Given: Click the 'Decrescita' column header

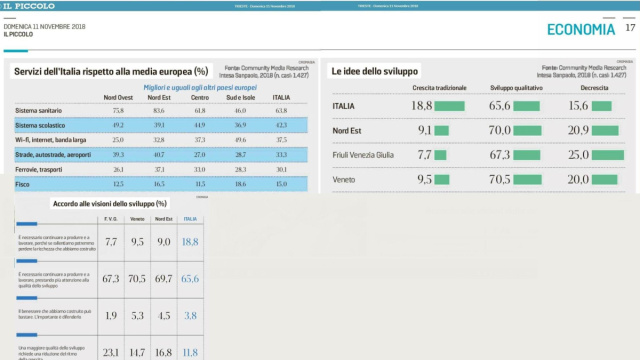Looking at the screenshot, I should 594,88.
